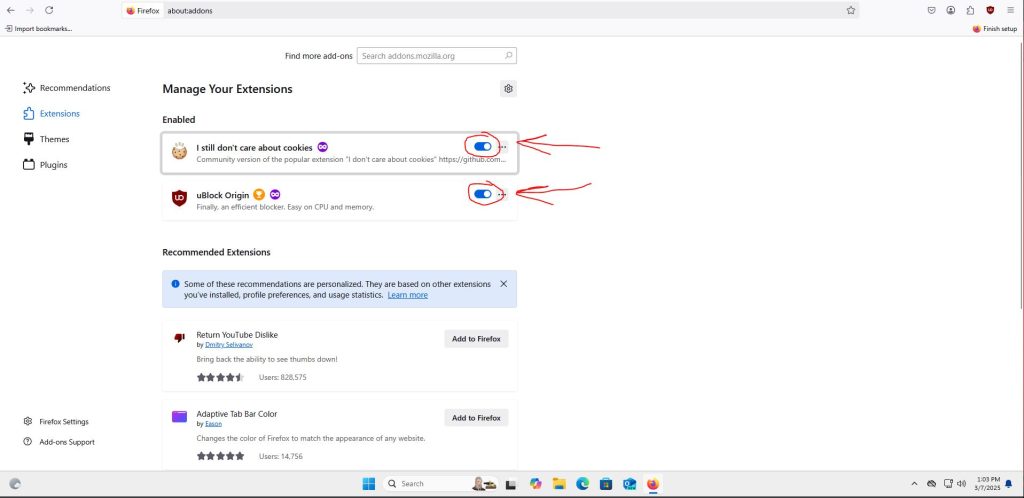Click the 'I still don't care about cookies' title

254,148
